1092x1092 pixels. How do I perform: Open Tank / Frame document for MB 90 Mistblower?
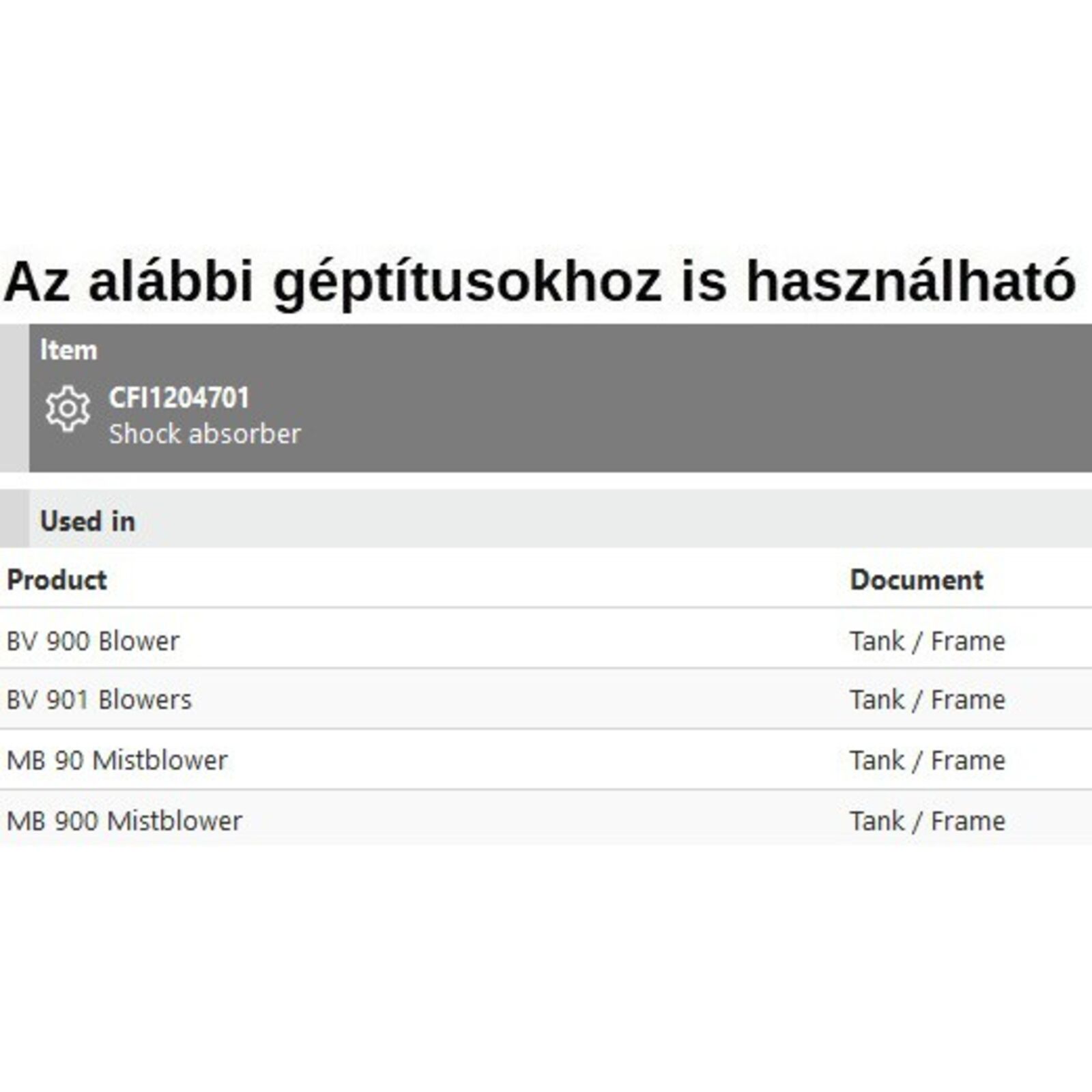(x=927, y=760)
